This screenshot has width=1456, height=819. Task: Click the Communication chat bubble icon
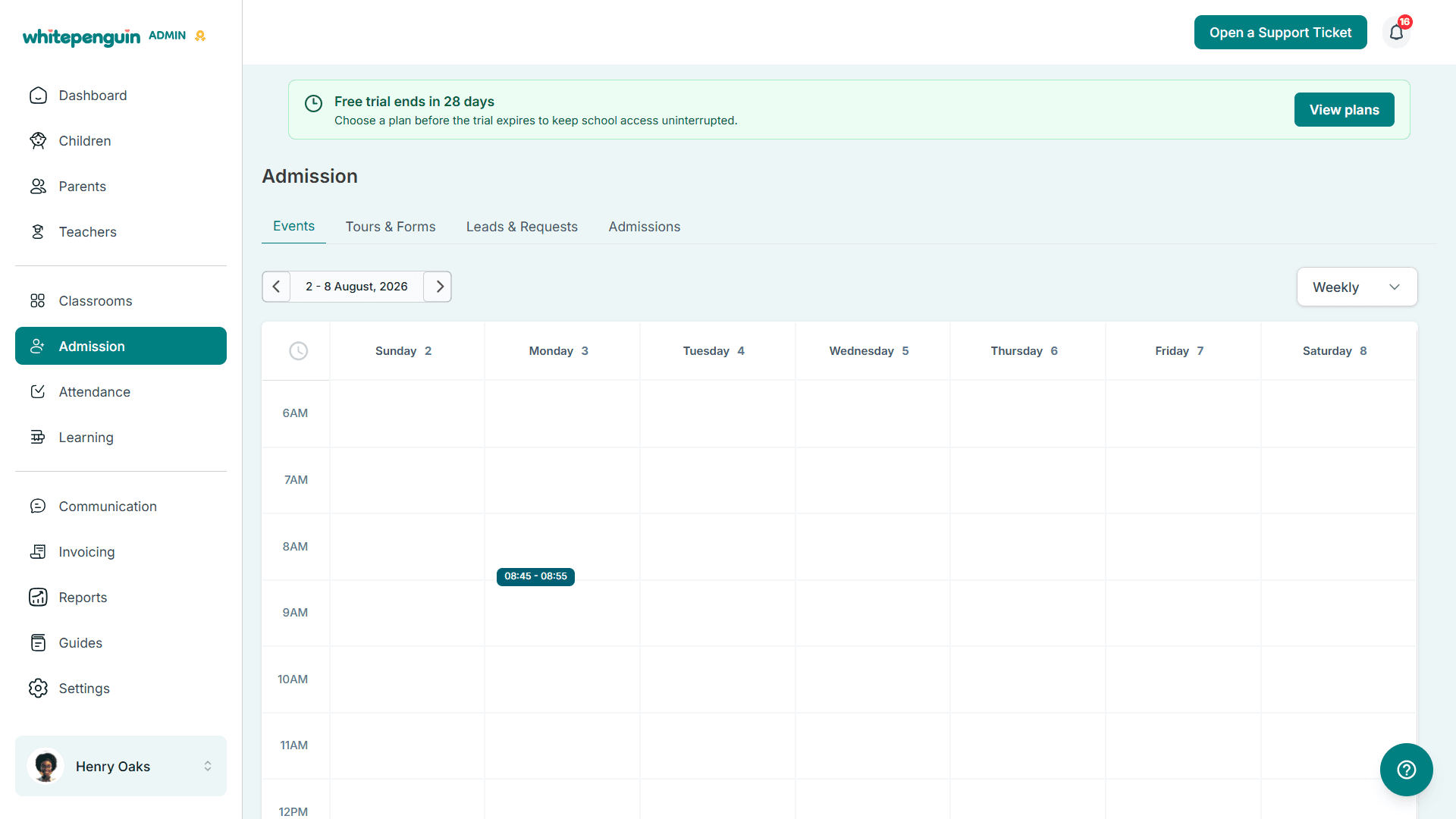[38, 507]
